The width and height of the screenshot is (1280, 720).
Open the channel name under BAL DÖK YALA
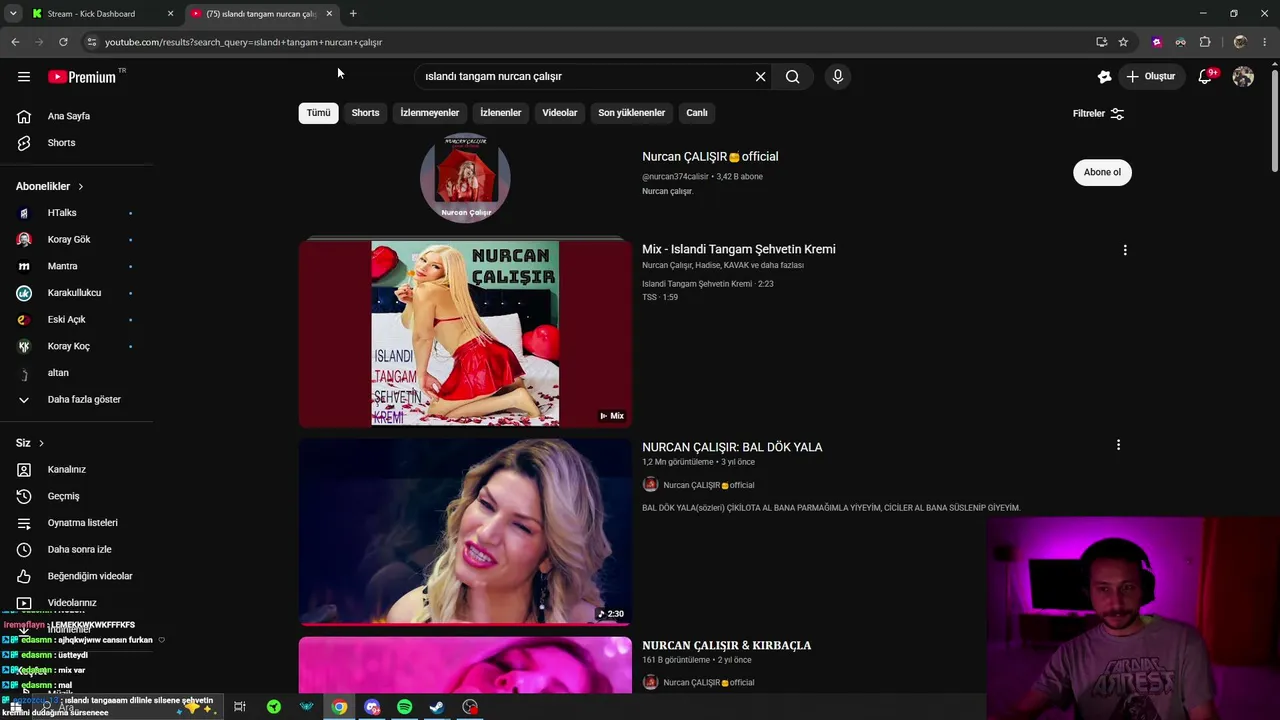point(709,485)
